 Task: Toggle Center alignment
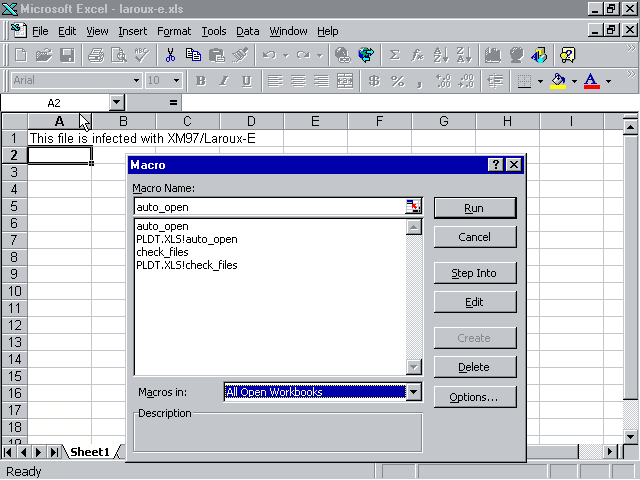tap(298, 81)
